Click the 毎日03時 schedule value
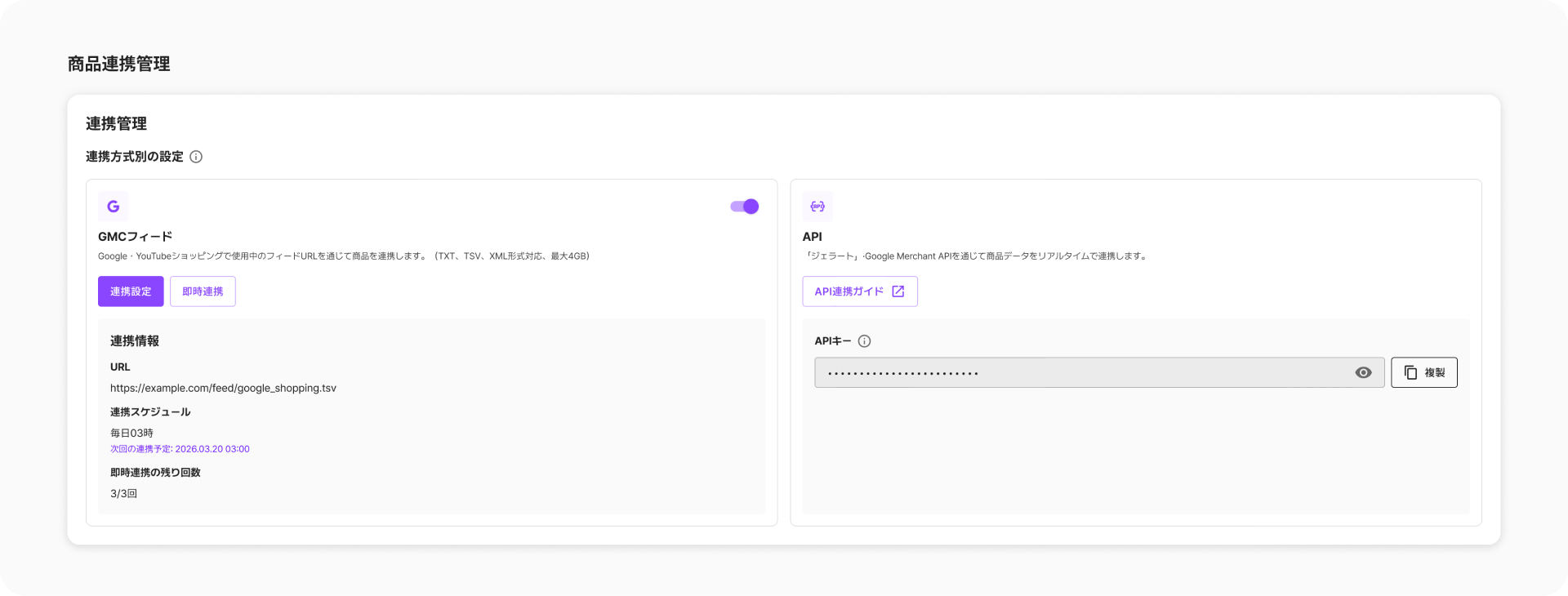1568x596 pixels. 131,433
